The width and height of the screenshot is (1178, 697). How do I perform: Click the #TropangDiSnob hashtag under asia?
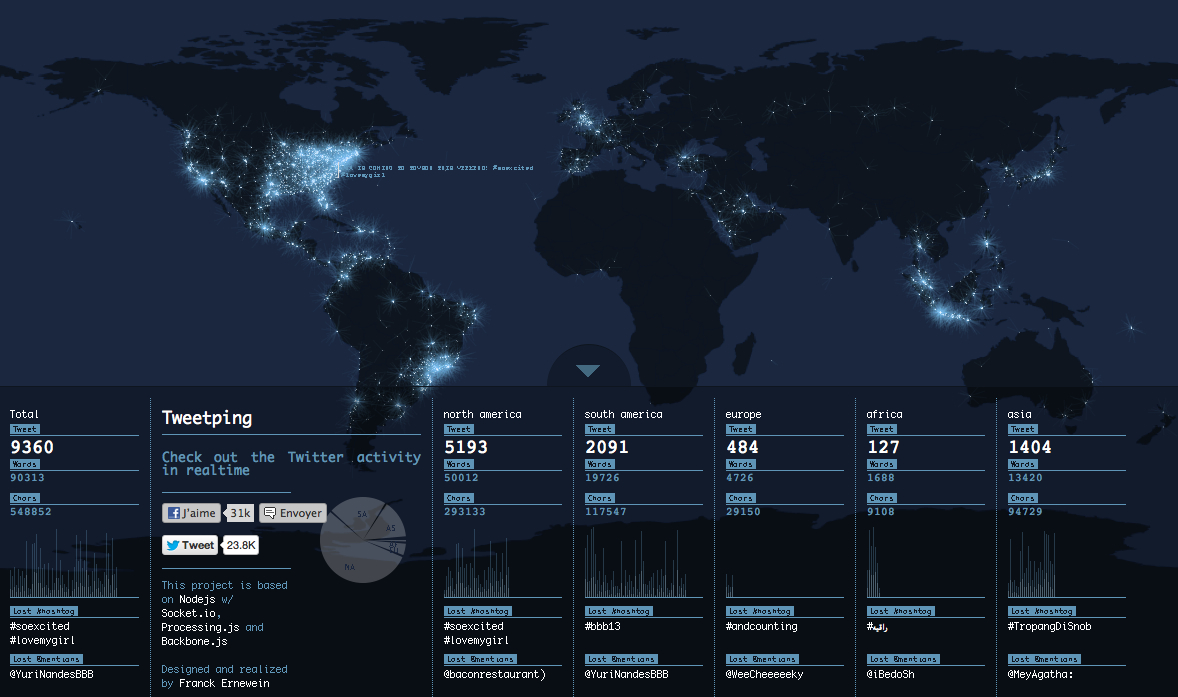(x=1050, y=626)
